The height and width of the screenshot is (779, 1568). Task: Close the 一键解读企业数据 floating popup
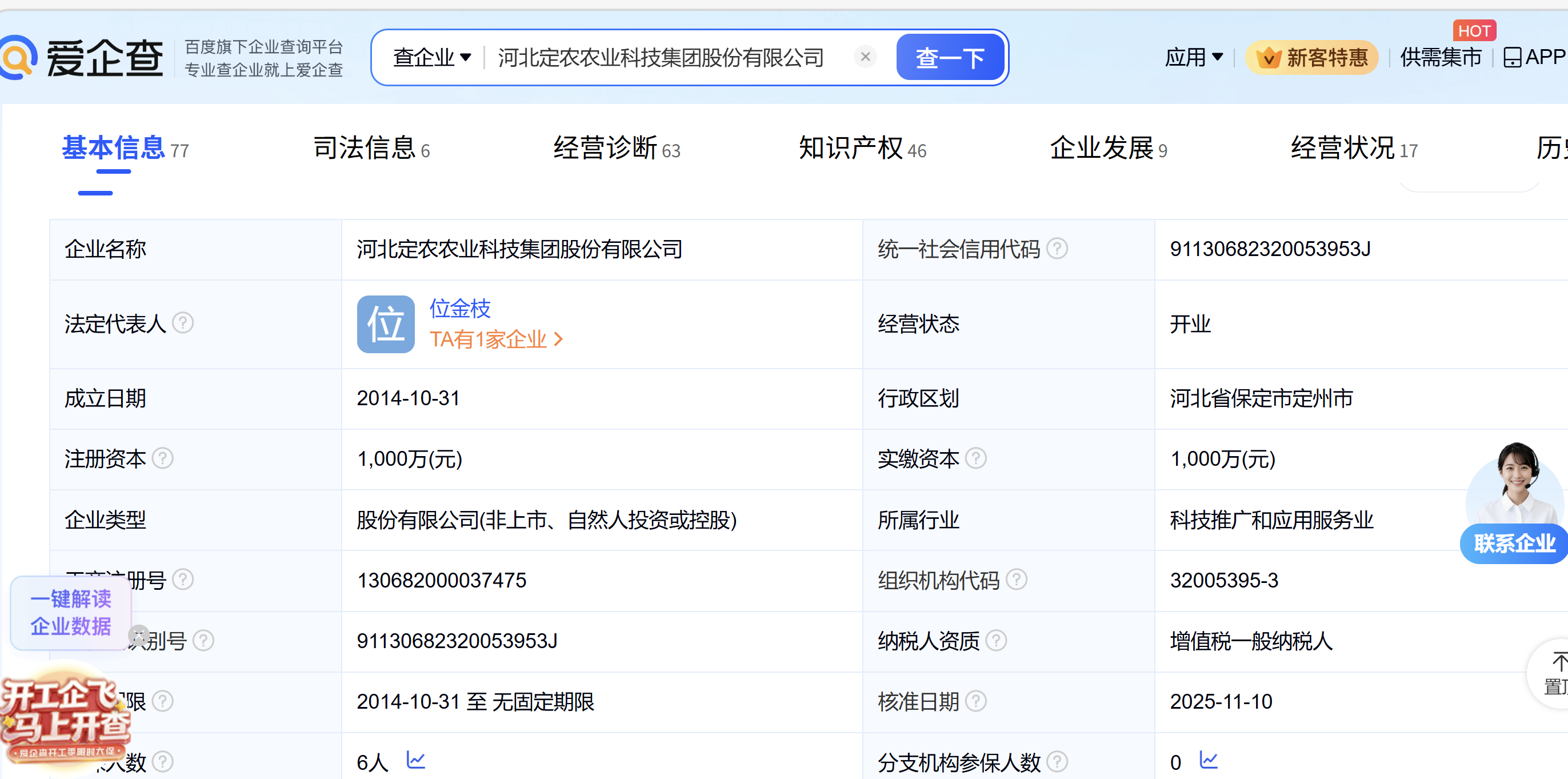tap(139, 636)
